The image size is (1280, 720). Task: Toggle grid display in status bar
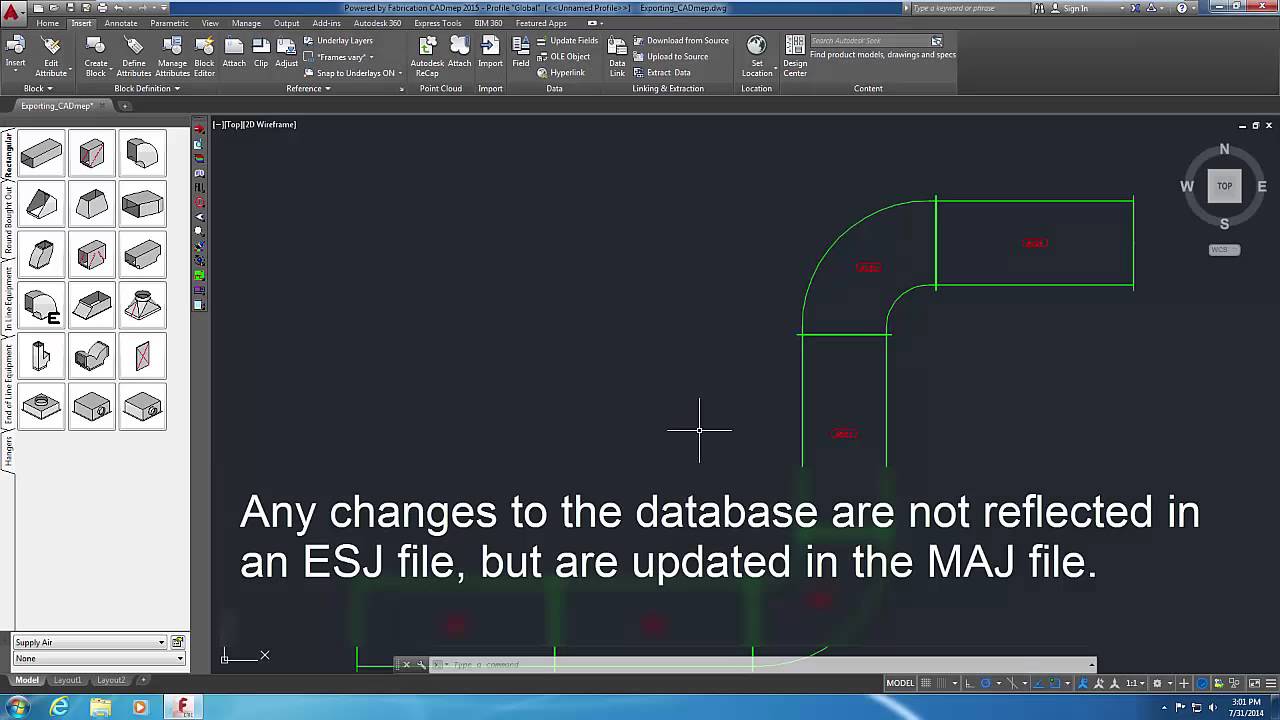click(926, 683)
